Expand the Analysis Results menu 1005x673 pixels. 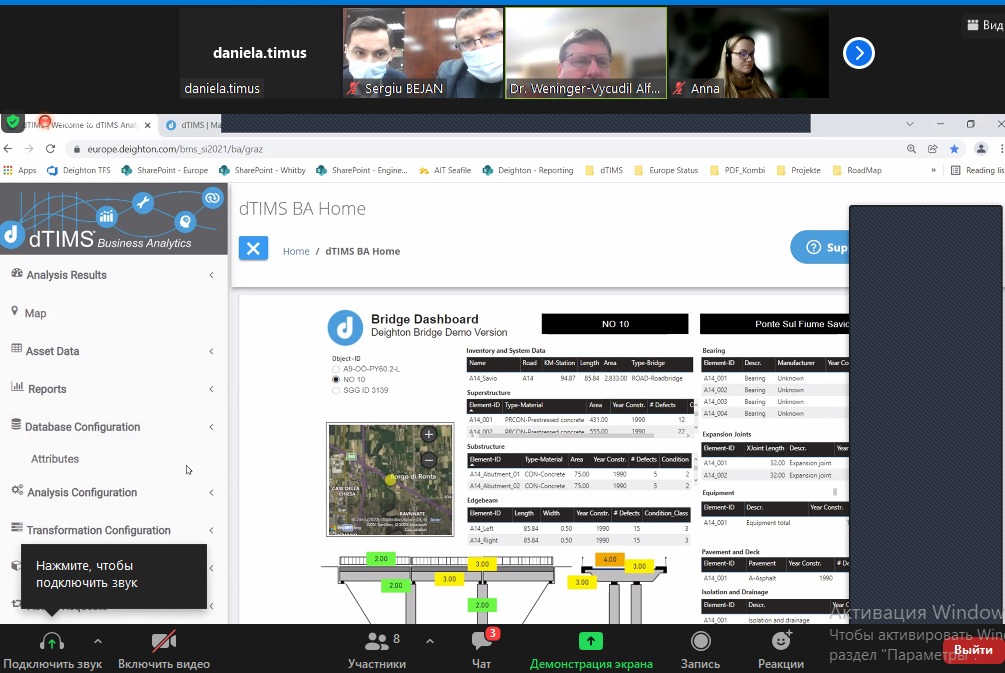67,275
